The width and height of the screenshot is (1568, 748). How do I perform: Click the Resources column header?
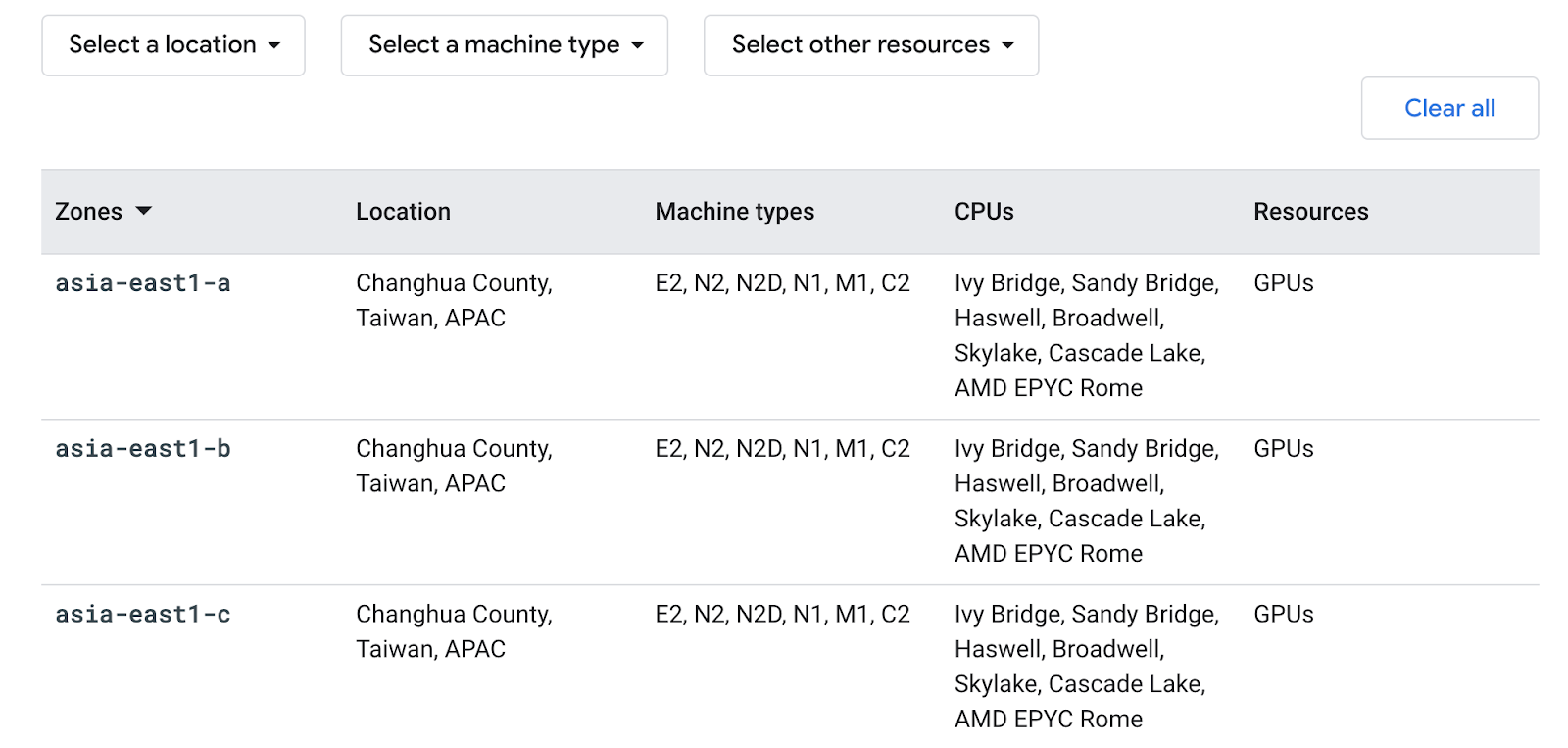(x=1311, y=212)
